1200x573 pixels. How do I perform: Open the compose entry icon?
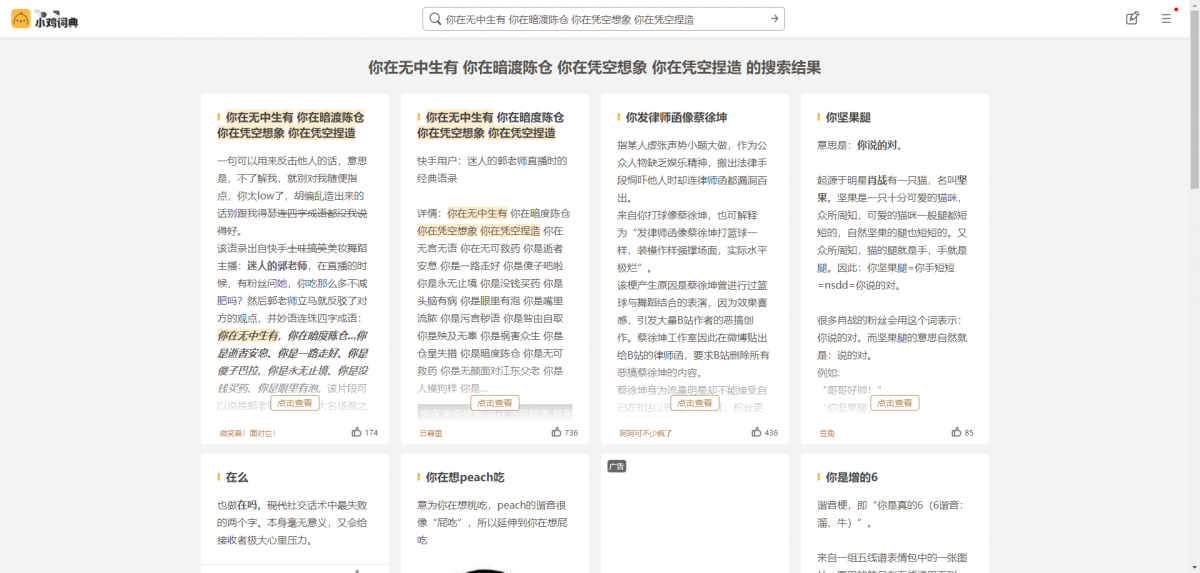(1132, 18)
